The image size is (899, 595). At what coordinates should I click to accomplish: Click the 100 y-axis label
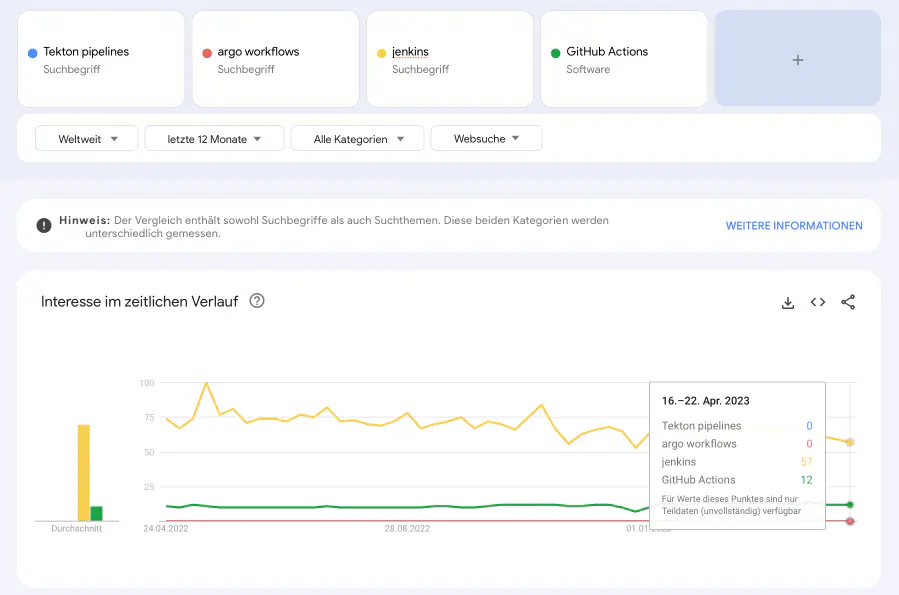pos(147,383)
